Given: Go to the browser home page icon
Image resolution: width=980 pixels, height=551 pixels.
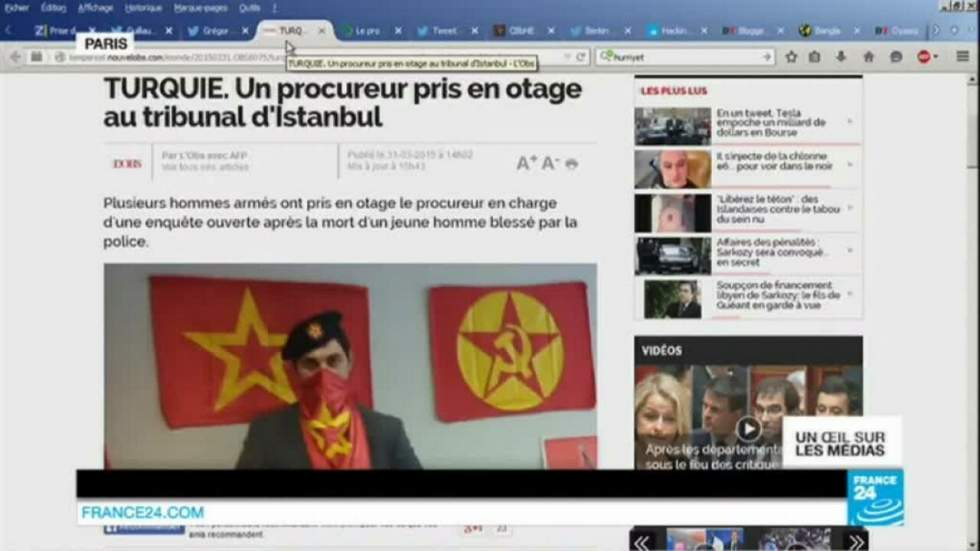Looking at the screenshot, I should click(x=867, y=57).
